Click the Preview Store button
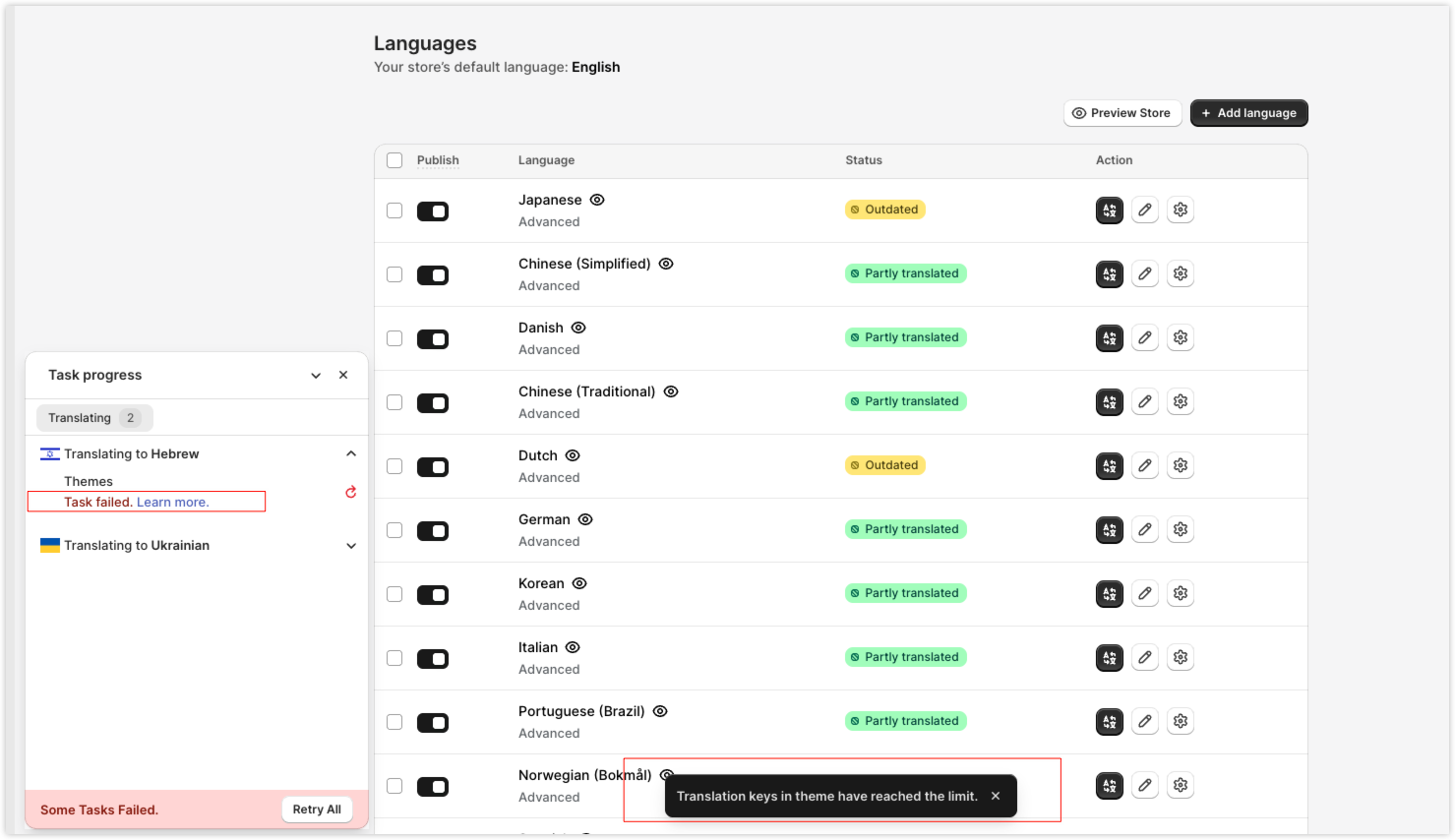This screenshot has width=1455, height=840. (x=1122, y=113)
